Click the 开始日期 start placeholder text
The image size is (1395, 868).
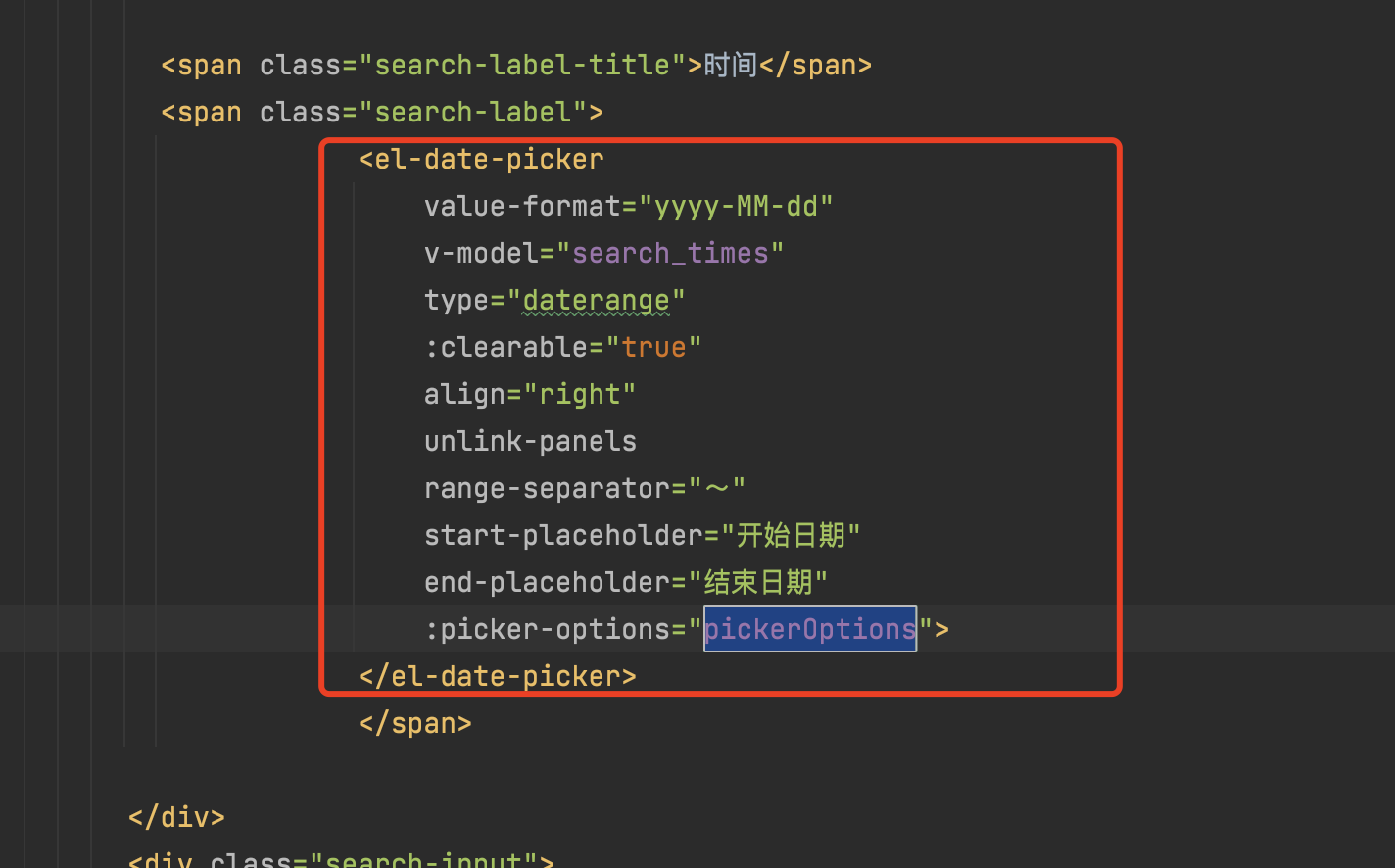coord(792,535)
